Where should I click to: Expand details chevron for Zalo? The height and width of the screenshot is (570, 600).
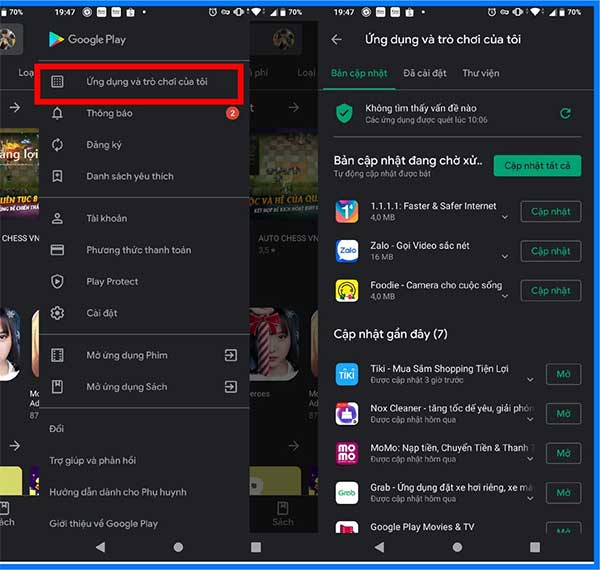click(505, 256)
